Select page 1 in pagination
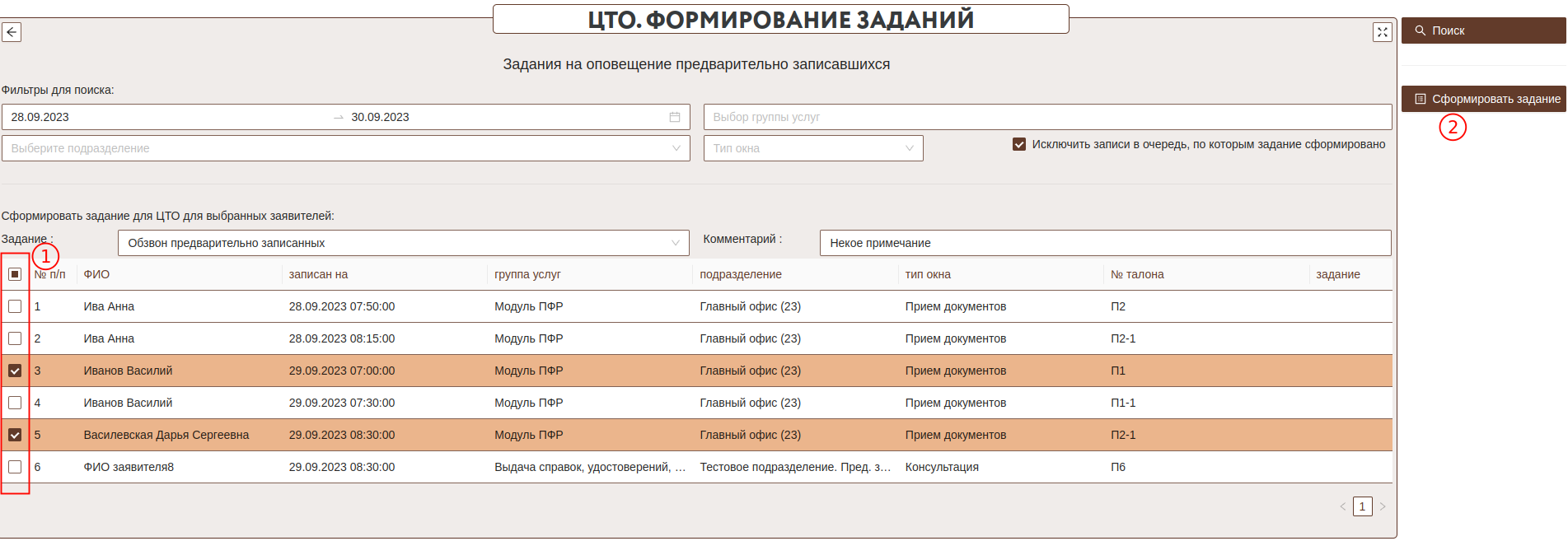Image resolution: width=1568 pixels, height=541 pixels. tap(1362, 506)
